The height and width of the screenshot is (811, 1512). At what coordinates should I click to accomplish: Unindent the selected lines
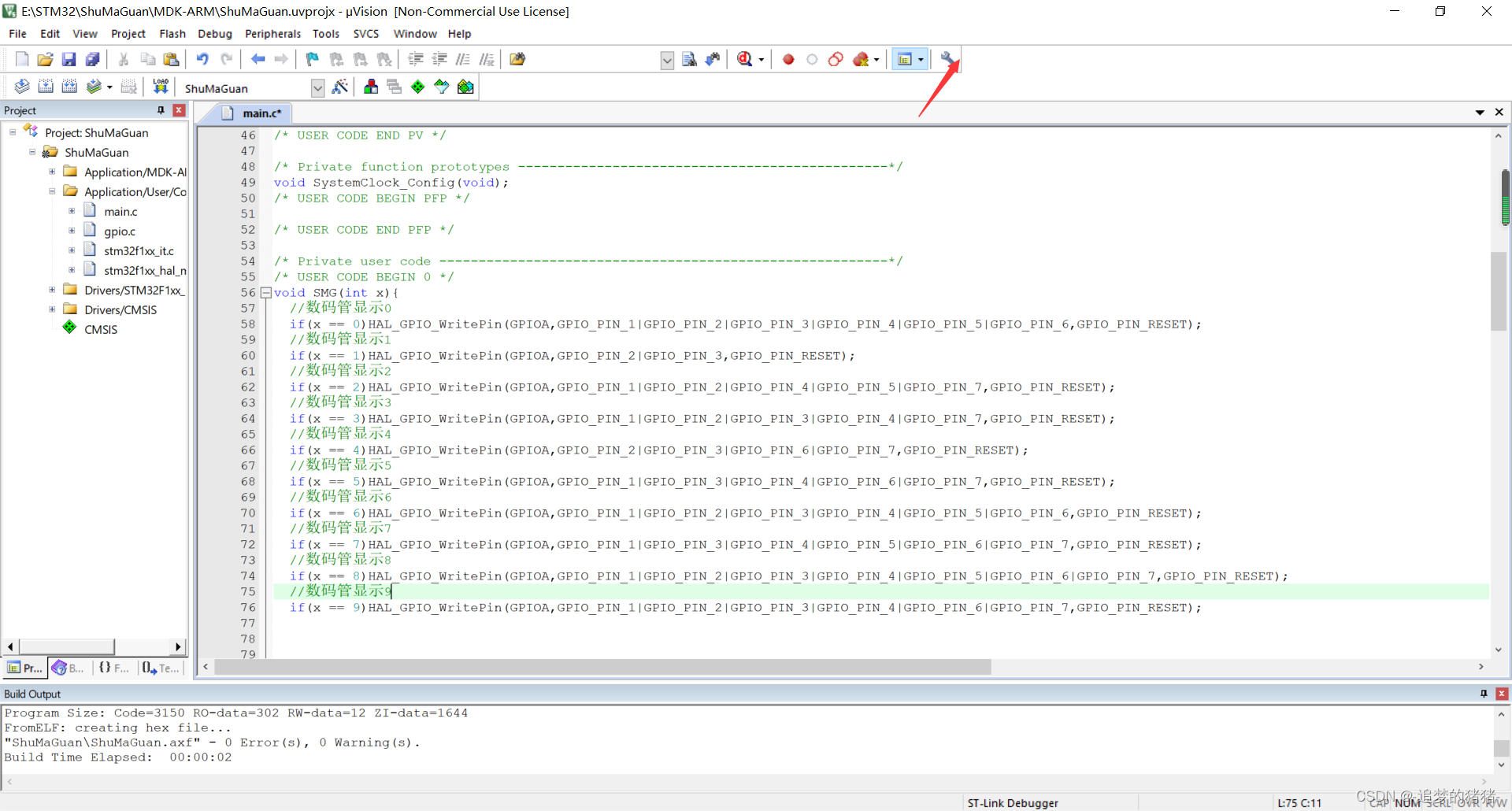(439, 59)
